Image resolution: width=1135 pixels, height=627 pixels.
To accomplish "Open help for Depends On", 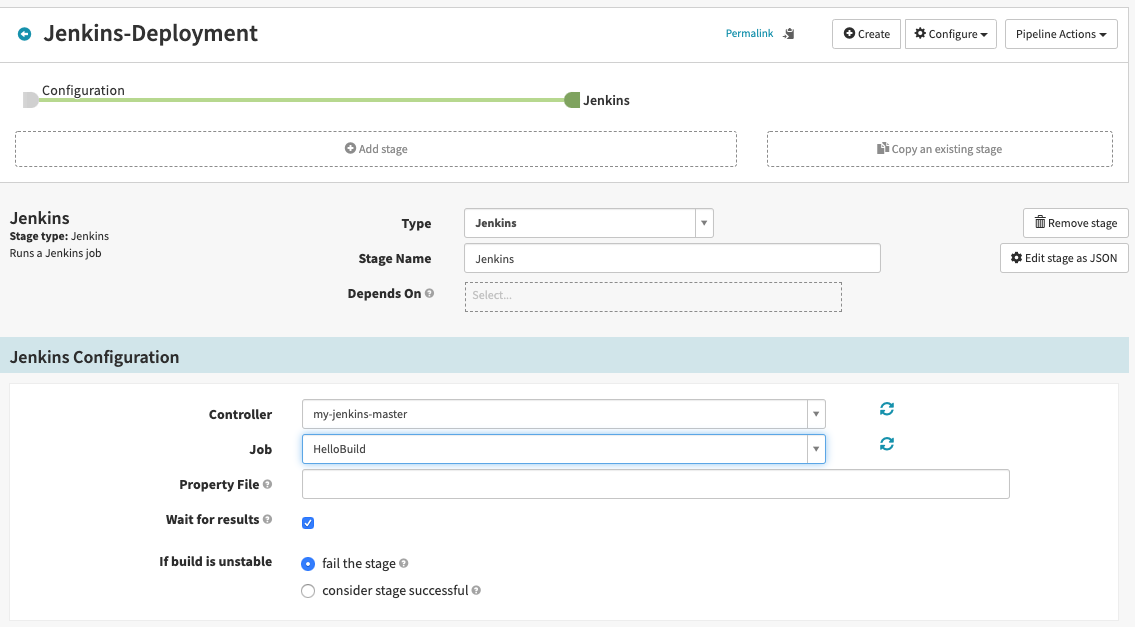I will (429, 293).
